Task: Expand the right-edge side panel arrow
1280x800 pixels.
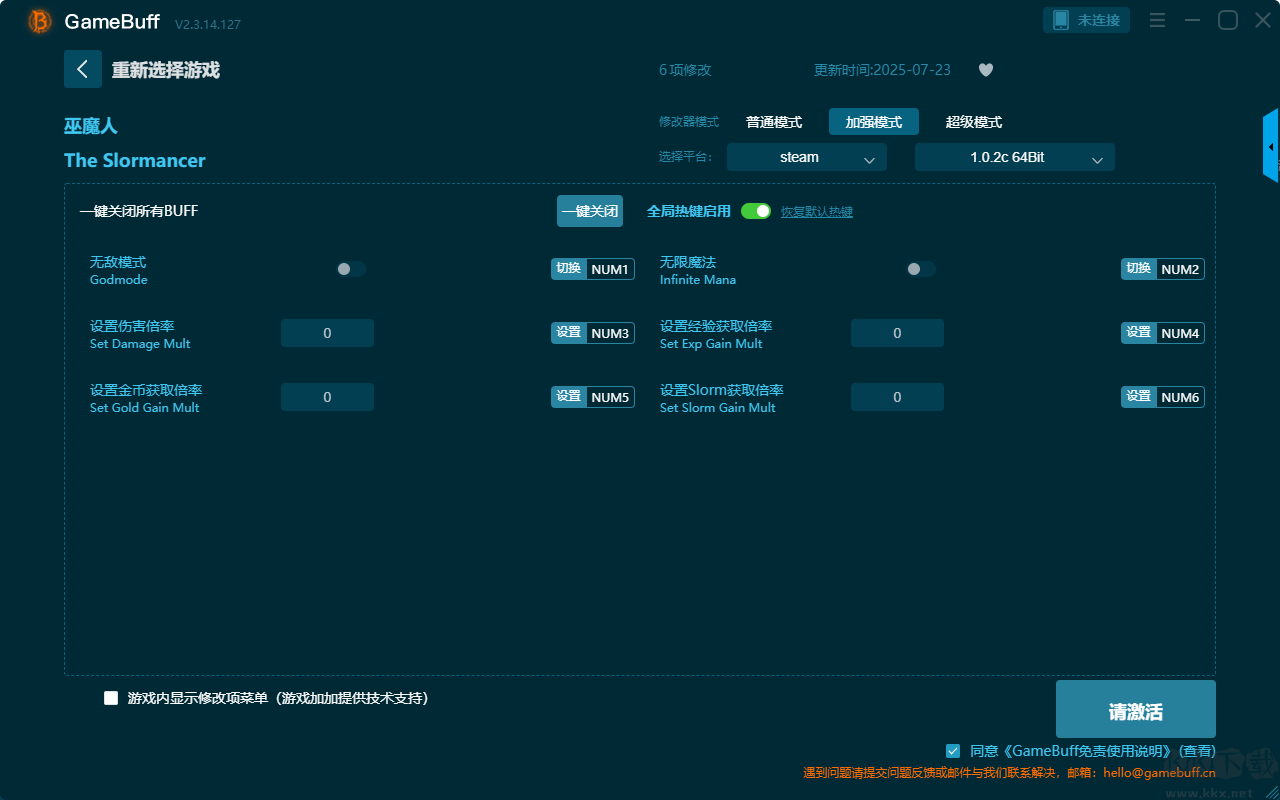Action: click(1271, 146)
